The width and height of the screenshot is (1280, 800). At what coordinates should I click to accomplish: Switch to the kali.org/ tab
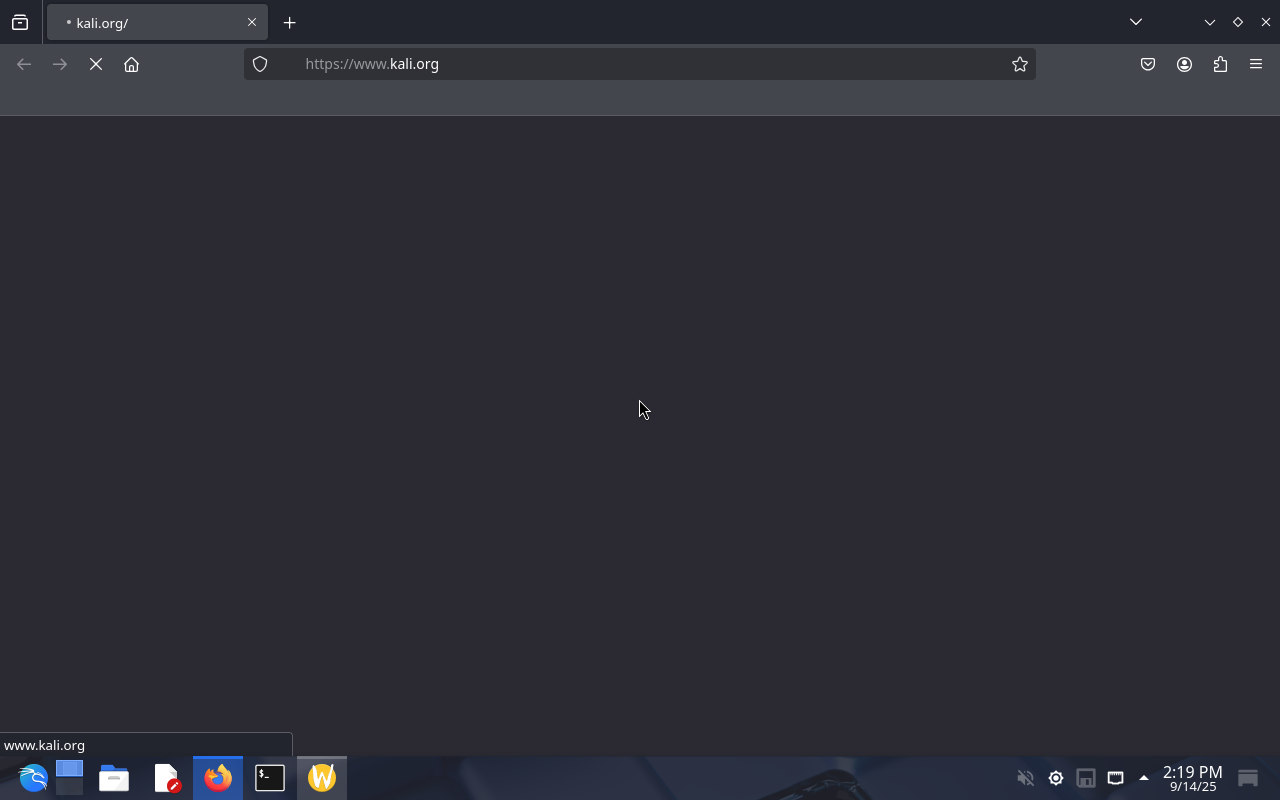(157, 22)
